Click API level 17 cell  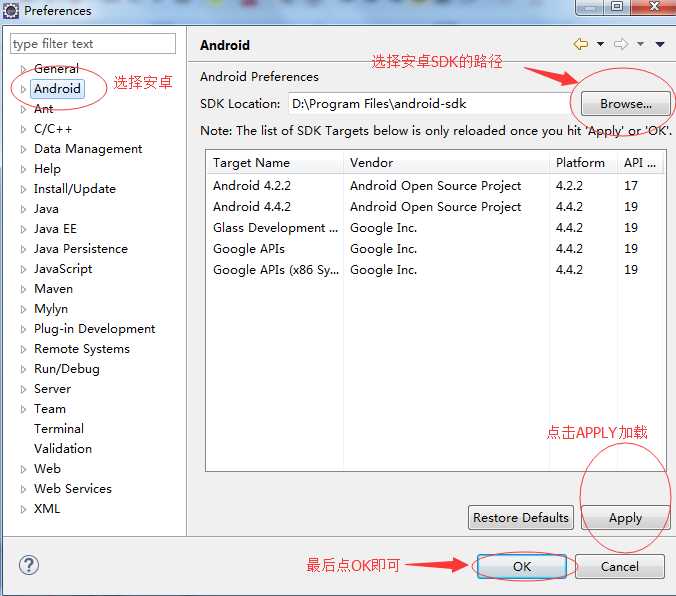pyautogui.click(x=631, y=186)
